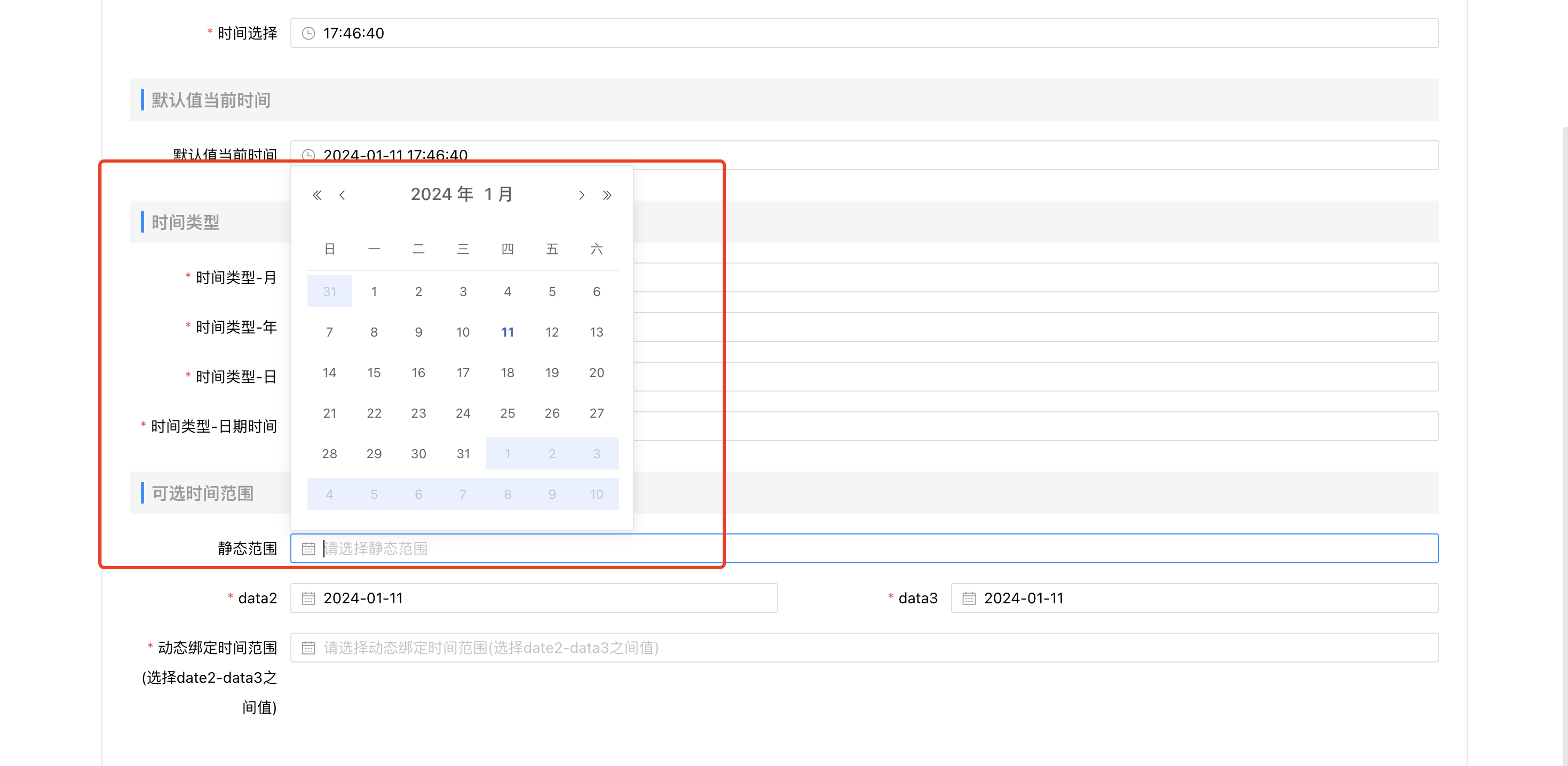Click calendar icon in 静态范围 field
1568x766 pixels.
tap(308, 549)
